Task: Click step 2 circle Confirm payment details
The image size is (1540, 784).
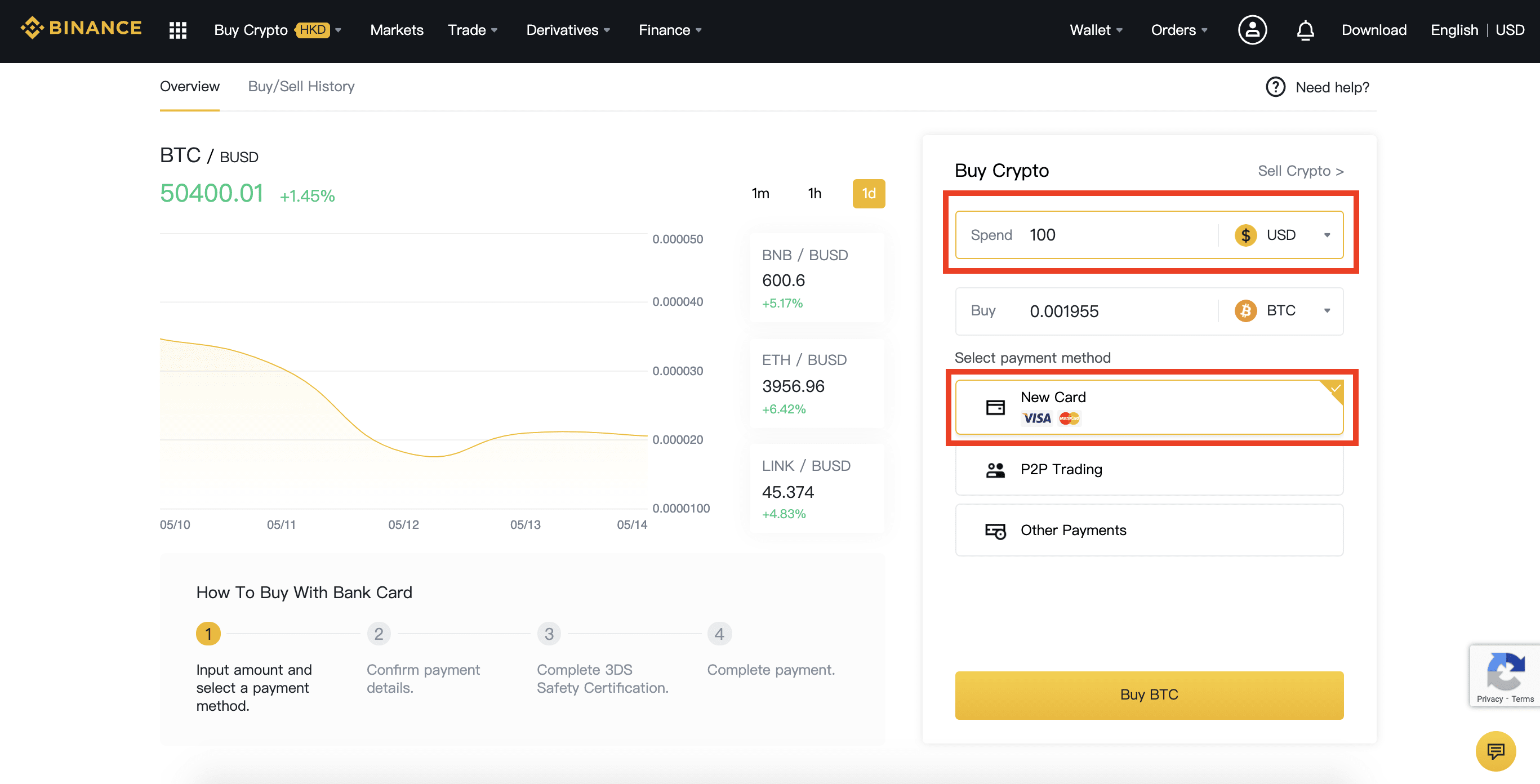Action: (379, 634)
